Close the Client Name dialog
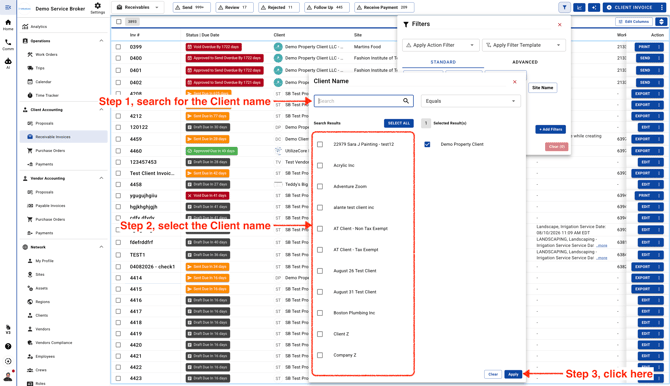The width and height of the screenshot is (670, 386). 514,82
